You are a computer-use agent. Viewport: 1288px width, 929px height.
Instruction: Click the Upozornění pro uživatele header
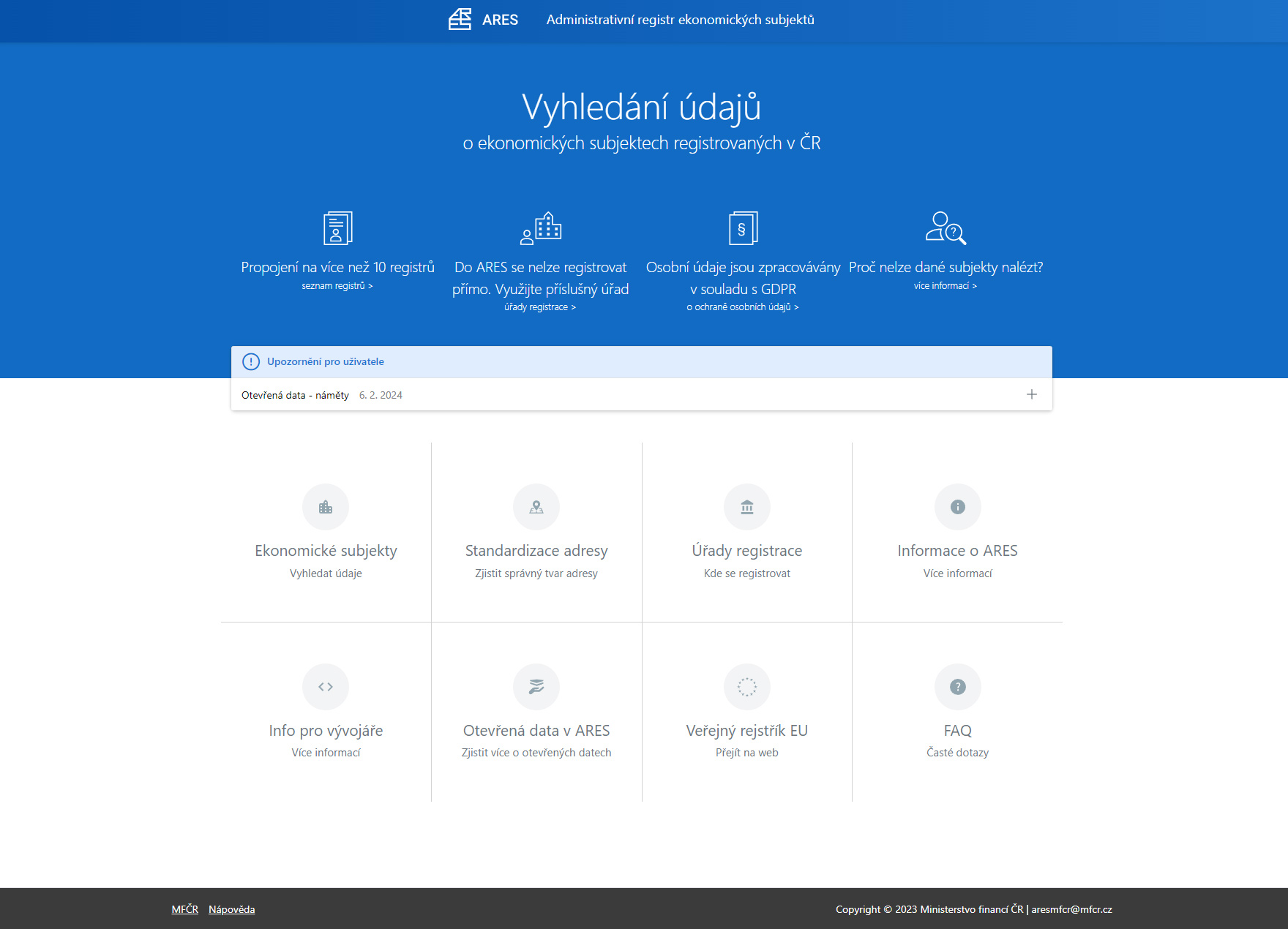325,361
